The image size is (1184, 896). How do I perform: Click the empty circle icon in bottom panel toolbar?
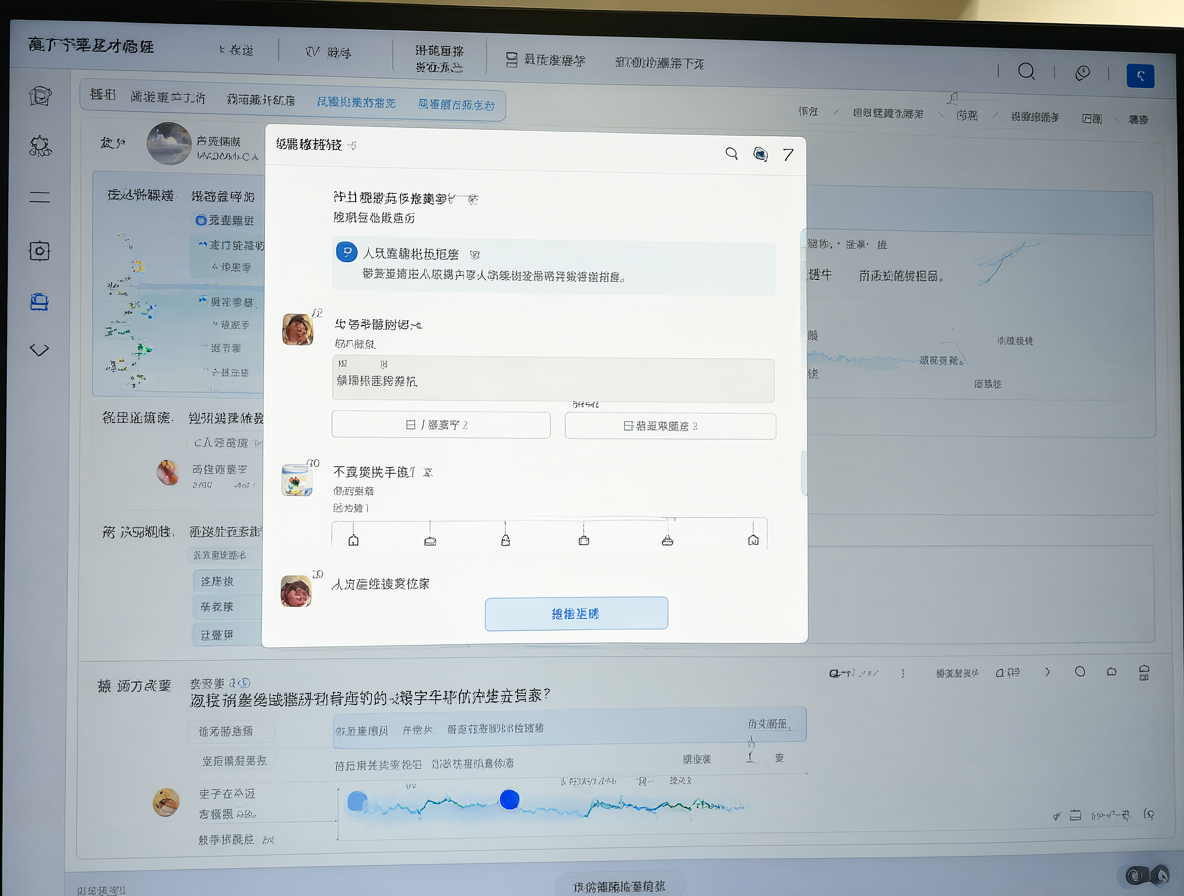click(x=1080, y=671)
